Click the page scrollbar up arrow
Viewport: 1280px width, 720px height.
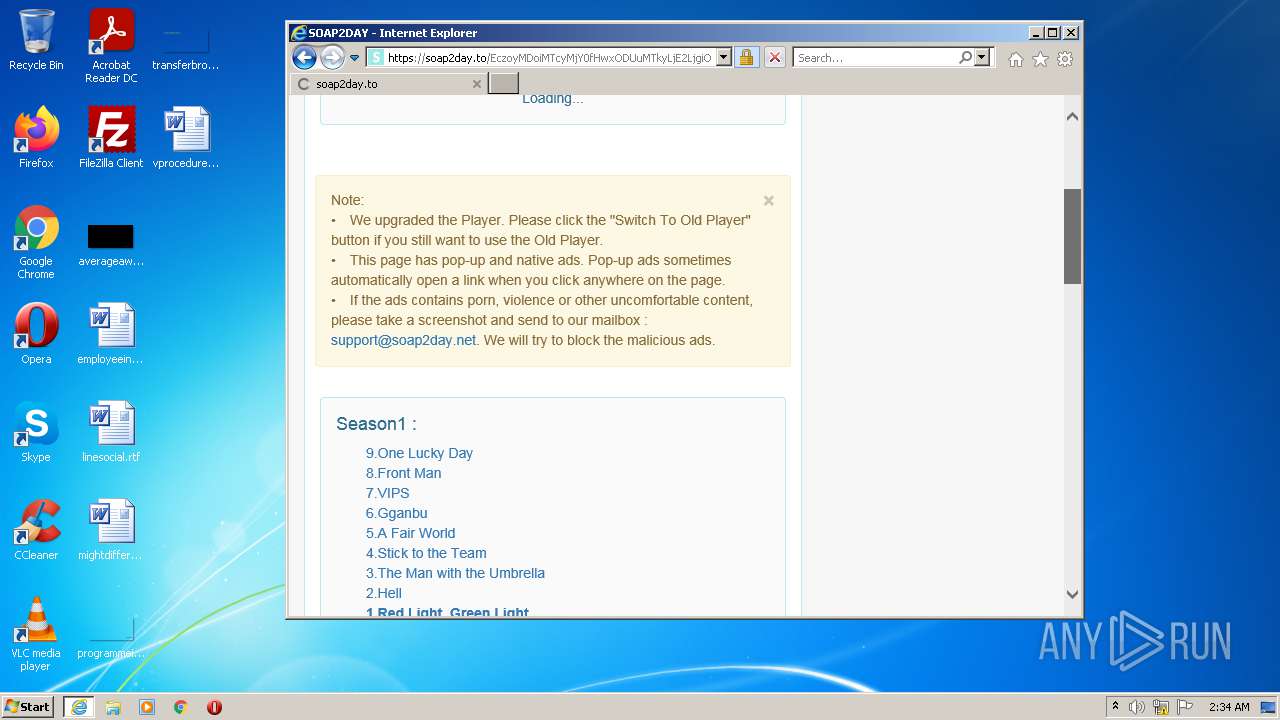tap(1072, 116)
